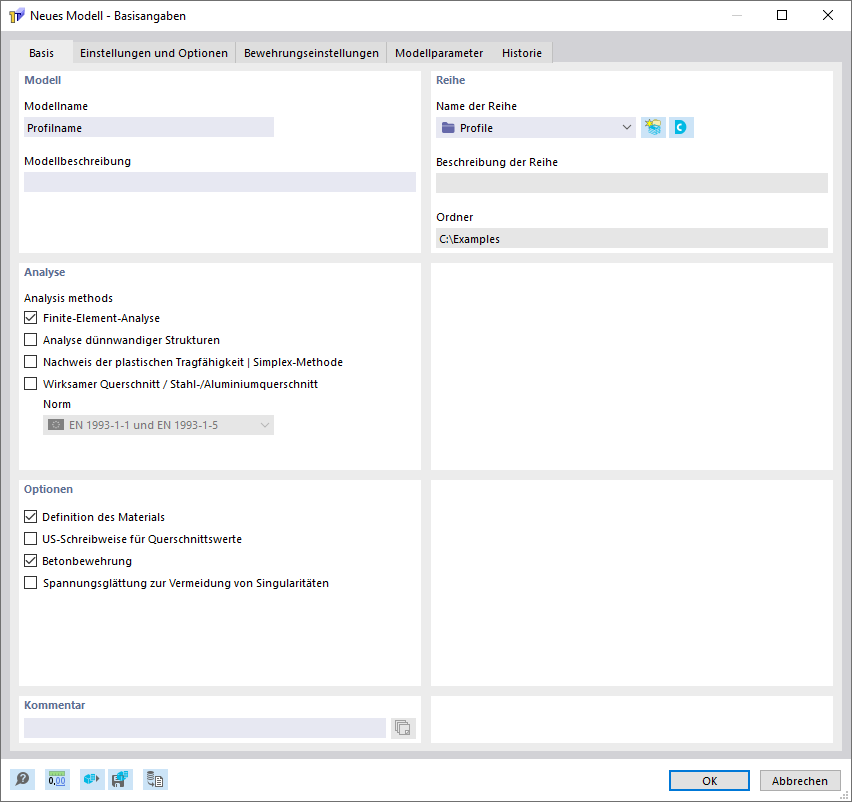Open Bewehrungseinstellungen tab
The image size is (852, 802).
coord(311,53)
